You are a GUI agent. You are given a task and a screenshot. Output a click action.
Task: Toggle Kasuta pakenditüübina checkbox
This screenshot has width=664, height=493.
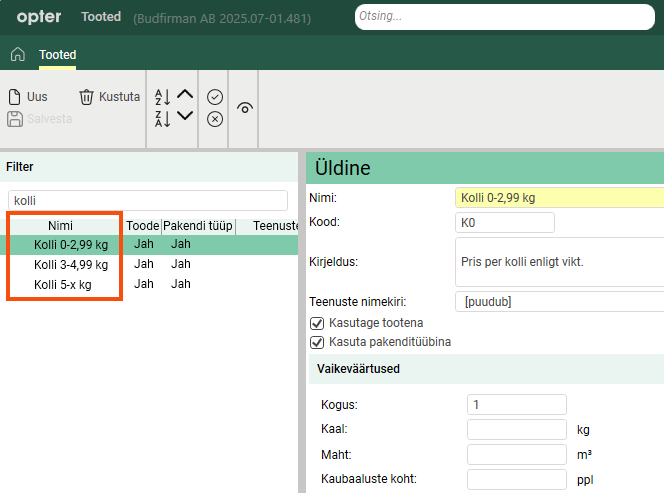(318, 342)
